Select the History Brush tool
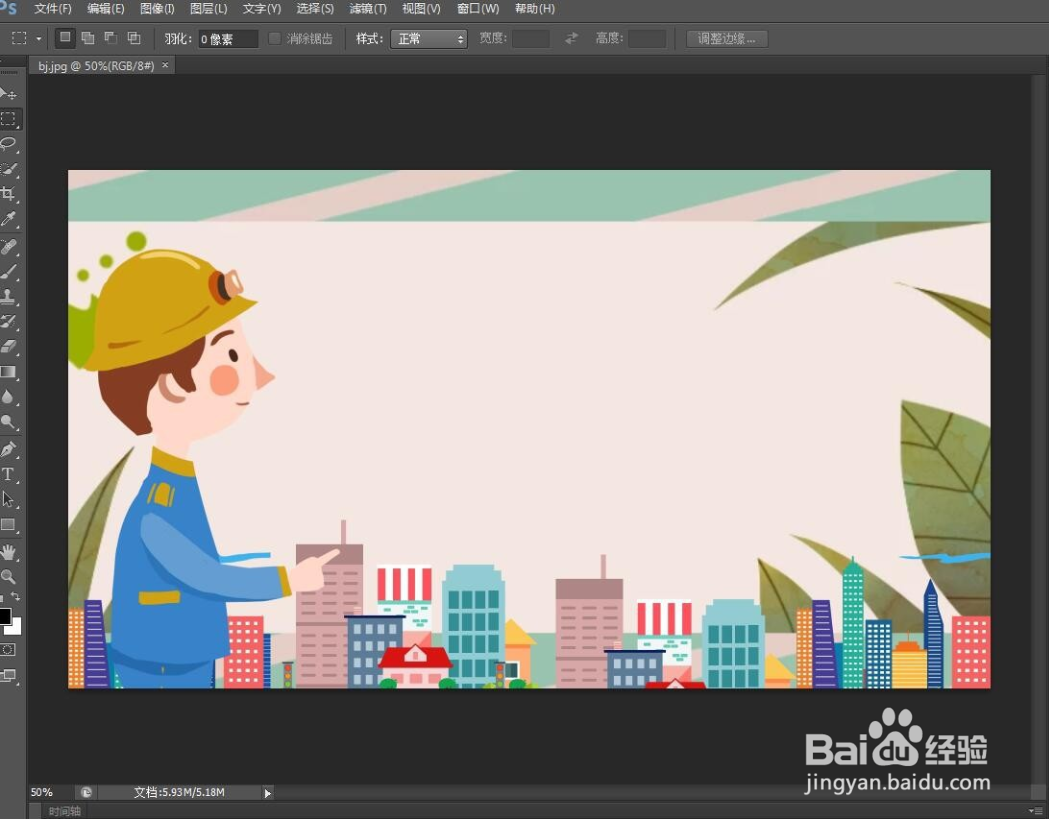Viewport: 1049px width, 819px height. [9, 322]
